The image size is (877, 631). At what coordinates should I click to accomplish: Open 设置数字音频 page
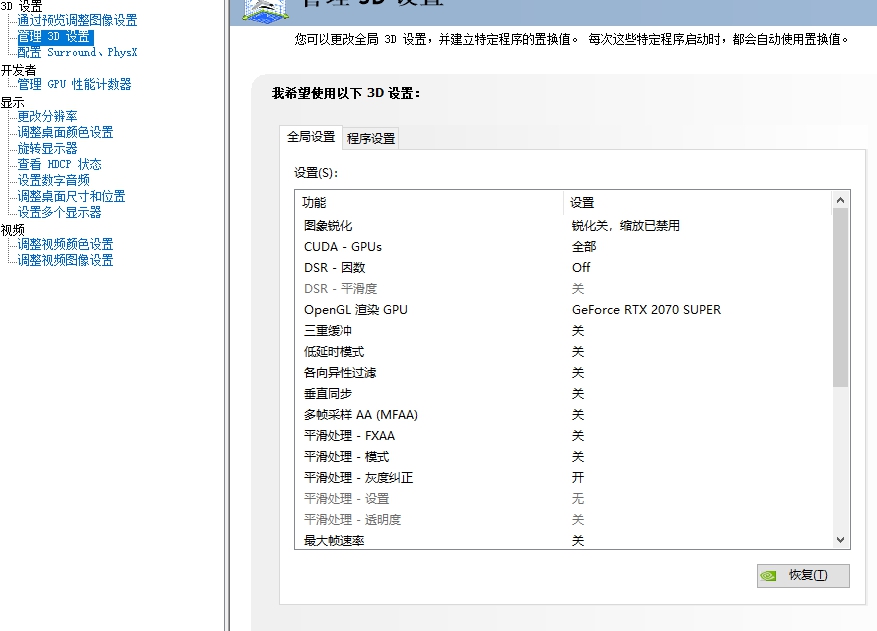click(x=54, y=181)
